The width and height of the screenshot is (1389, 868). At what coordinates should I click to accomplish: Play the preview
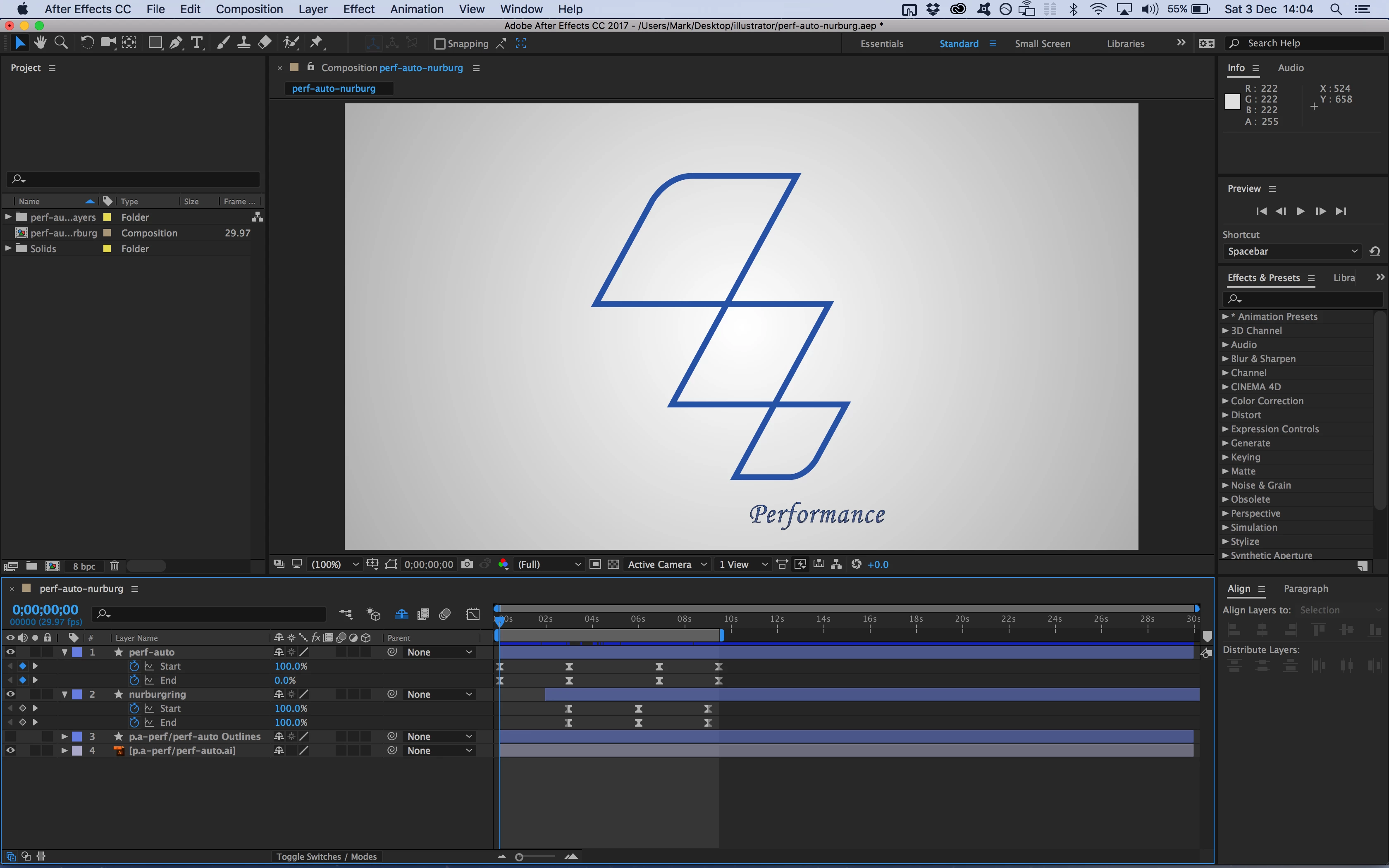(1301, 211)
